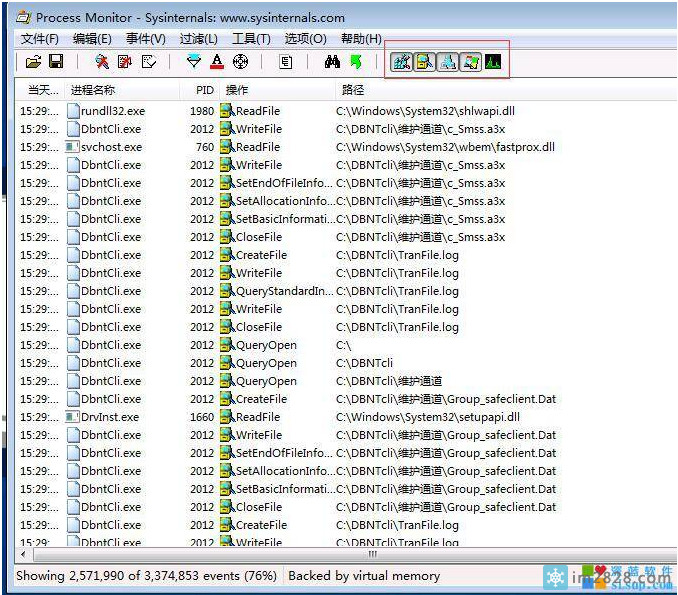Toggle Show Profiling Events graph button
Image resolution: width=678 pixels, height=595 pixels.
click(x=493, y=62)
